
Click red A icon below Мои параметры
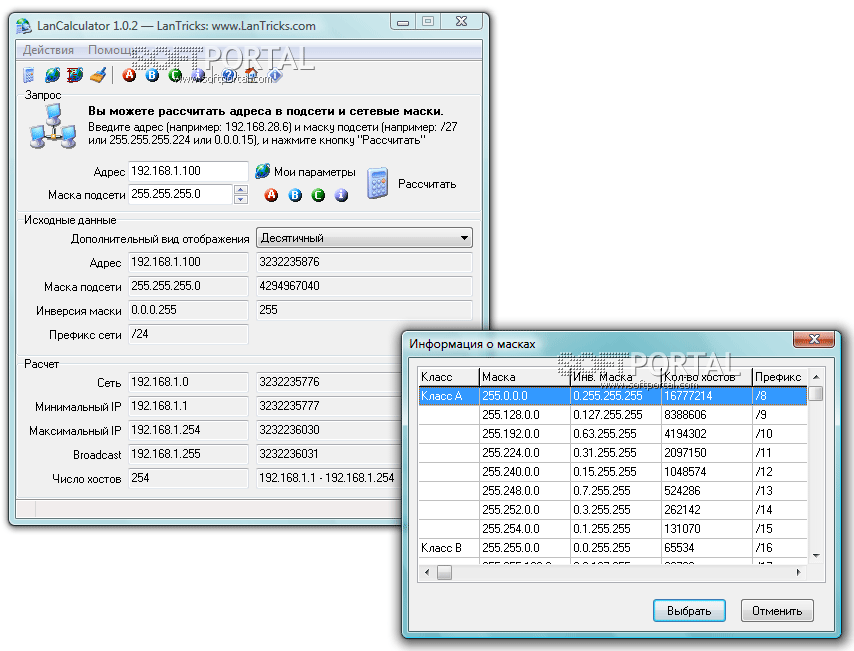click(x=271, y=194)
